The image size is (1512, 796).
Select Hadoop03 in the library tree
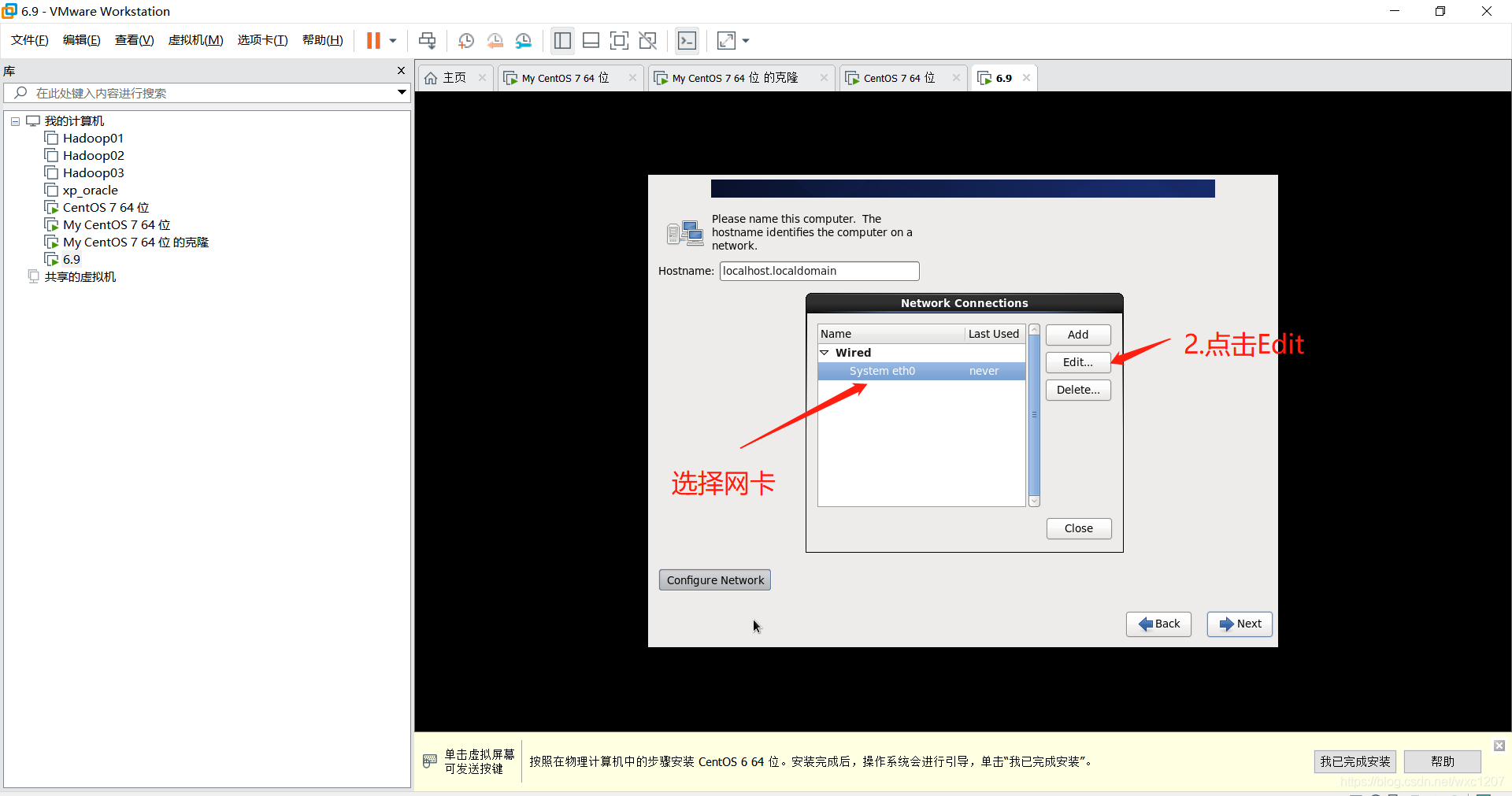[x=93, y=173]
